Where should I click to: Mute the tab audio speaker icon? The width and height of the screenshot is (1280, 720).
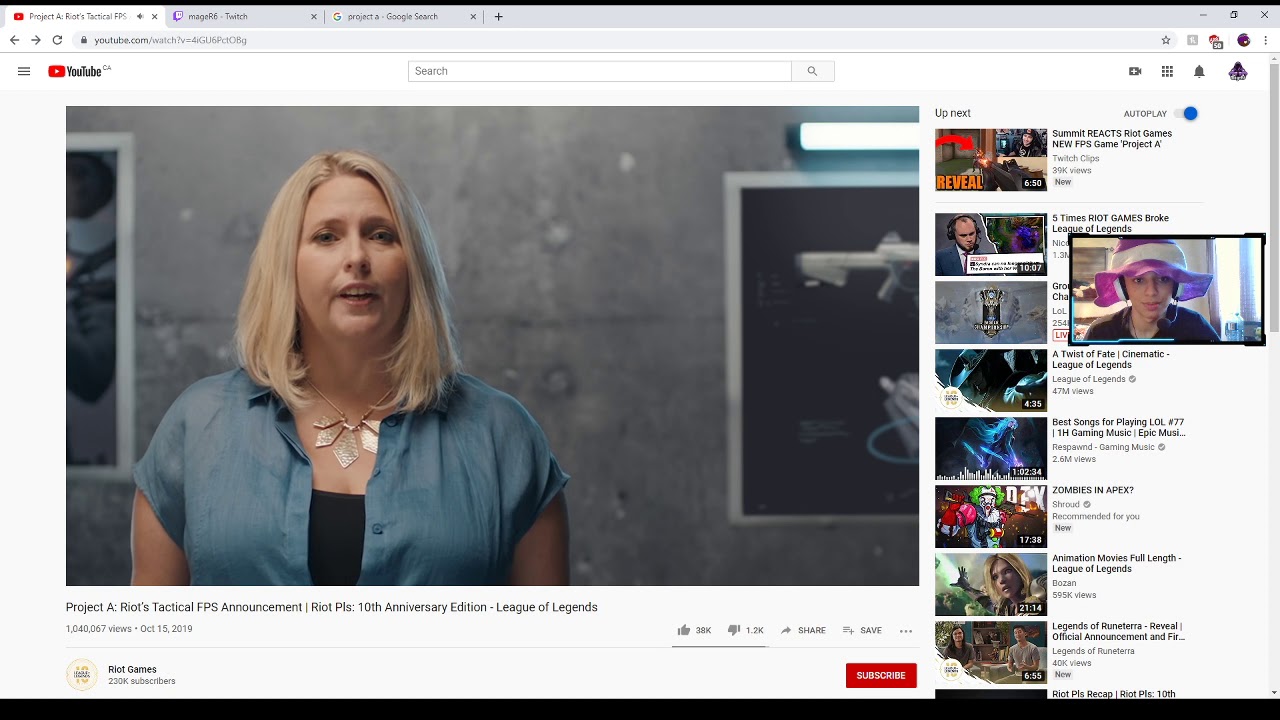click(x=139, y=17)
